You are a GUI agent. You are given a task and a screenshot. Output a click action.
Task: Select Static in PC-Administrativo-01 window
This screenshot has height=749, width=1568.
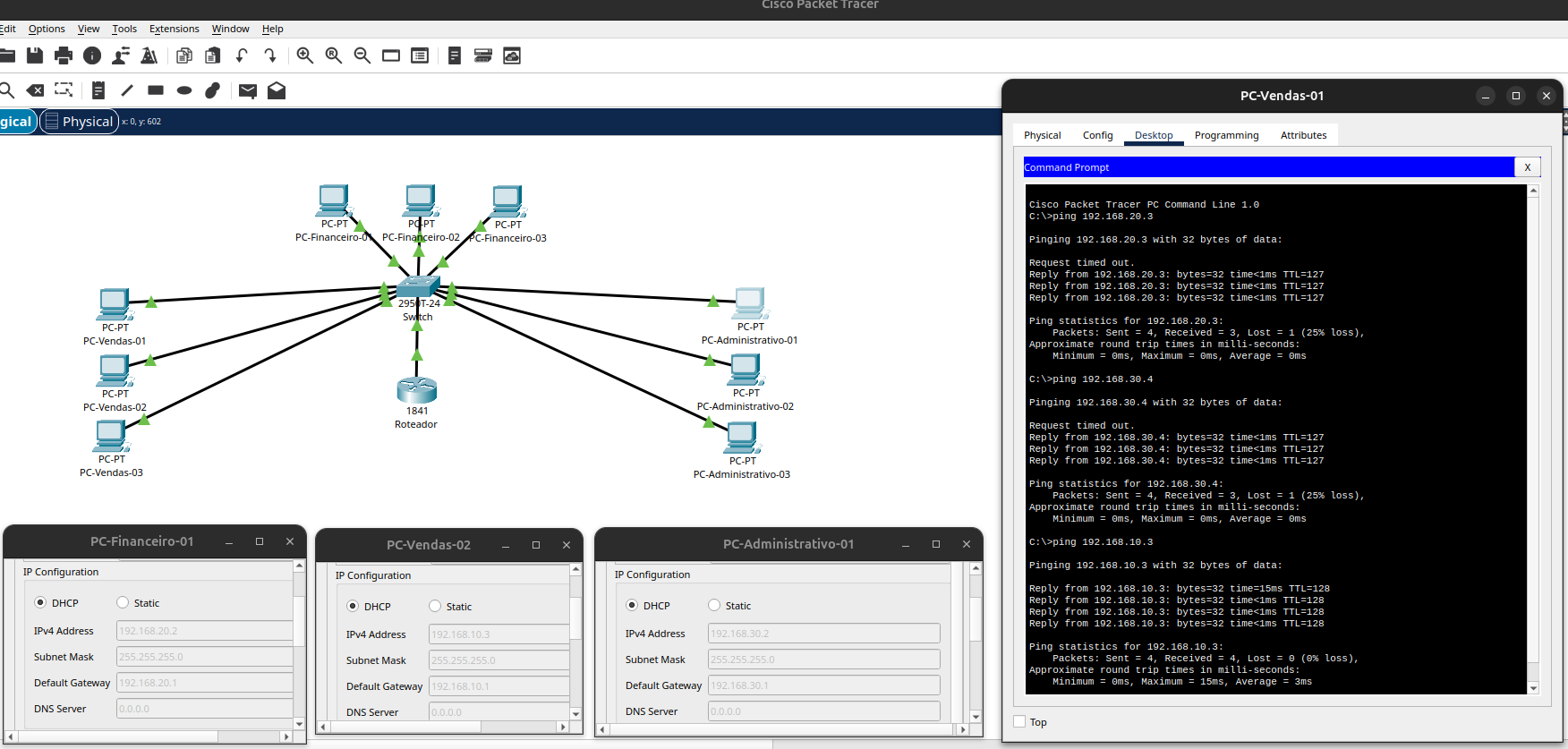tap(714, 605)
